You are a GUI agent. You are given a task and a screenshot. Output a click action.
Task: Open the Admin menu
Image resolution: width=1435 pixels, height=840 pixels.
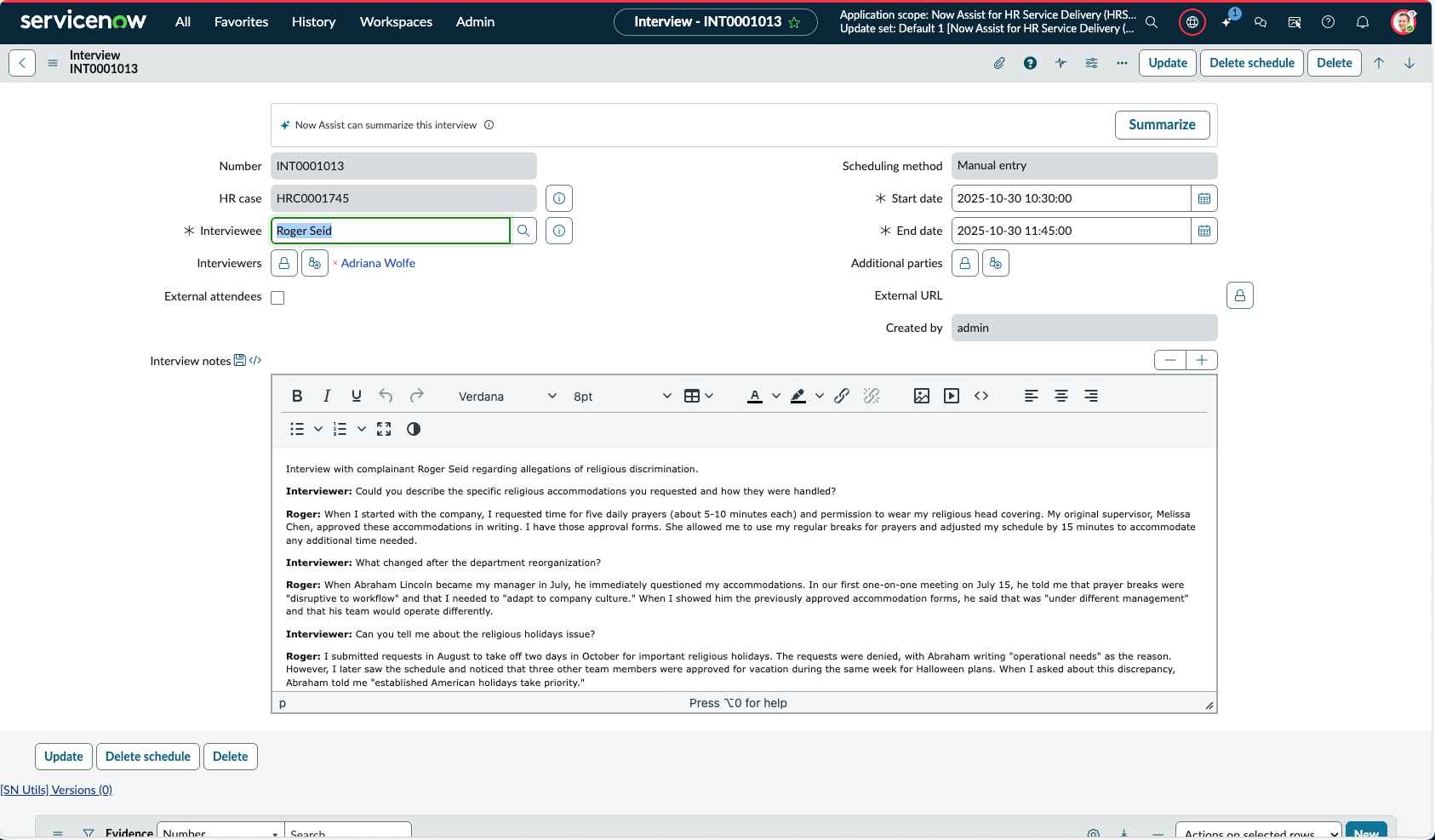(x=476, y=22)
